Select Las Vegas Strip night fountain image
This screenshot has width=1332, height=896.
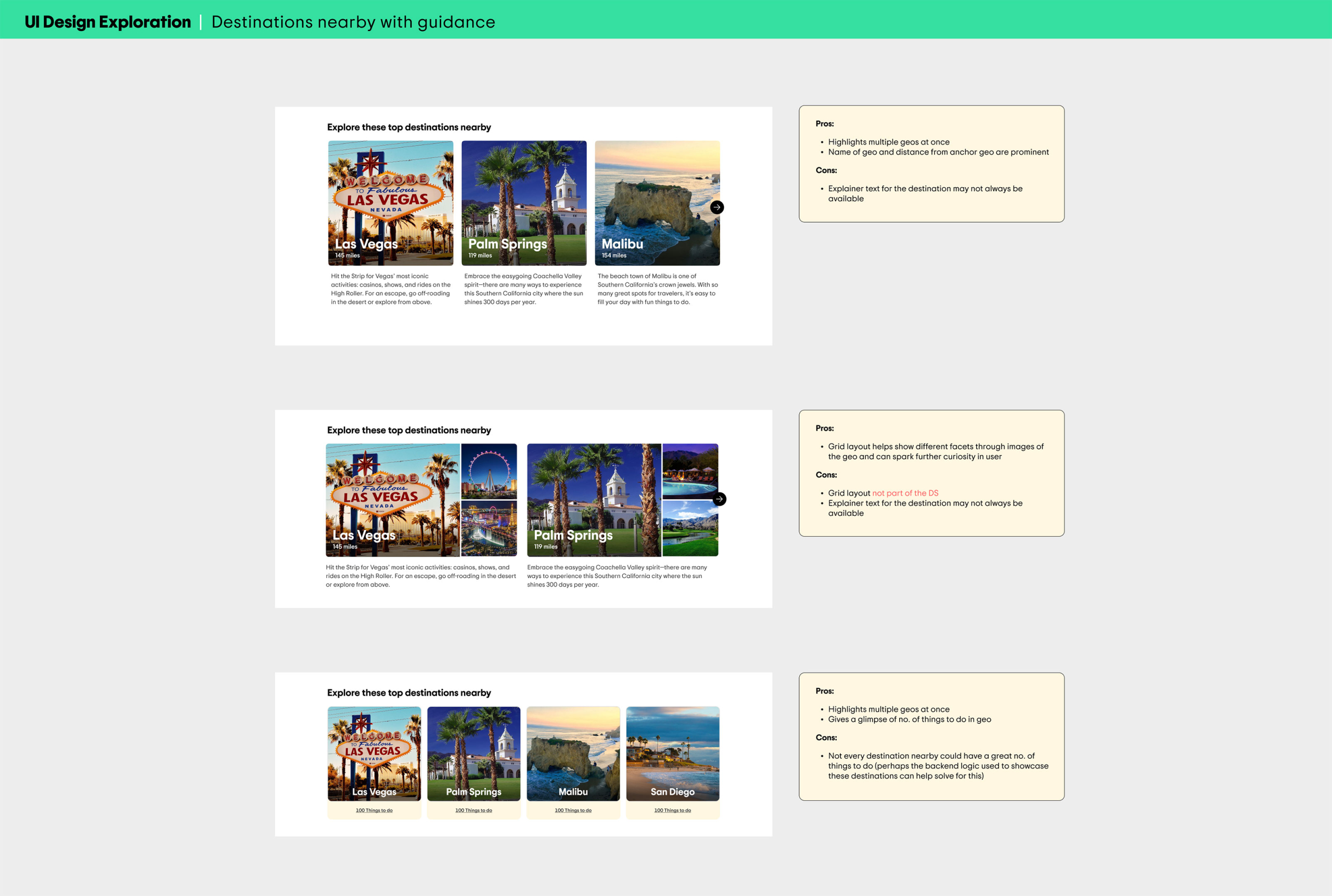[489, 528]
